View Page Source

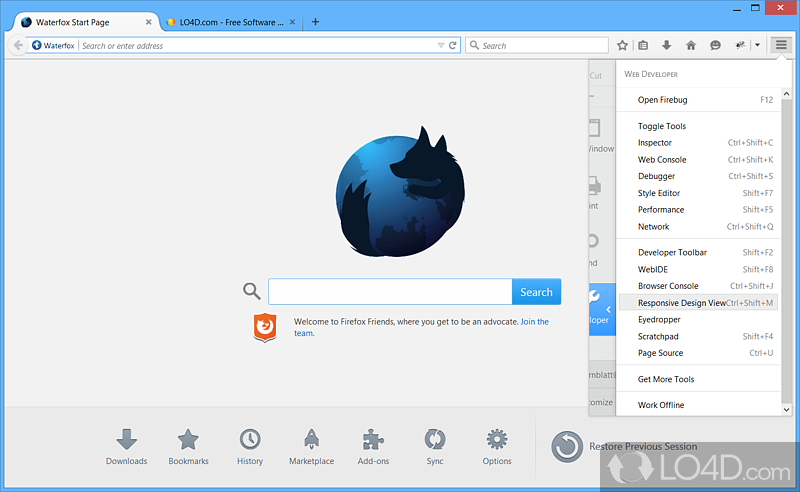coord(698,353)
